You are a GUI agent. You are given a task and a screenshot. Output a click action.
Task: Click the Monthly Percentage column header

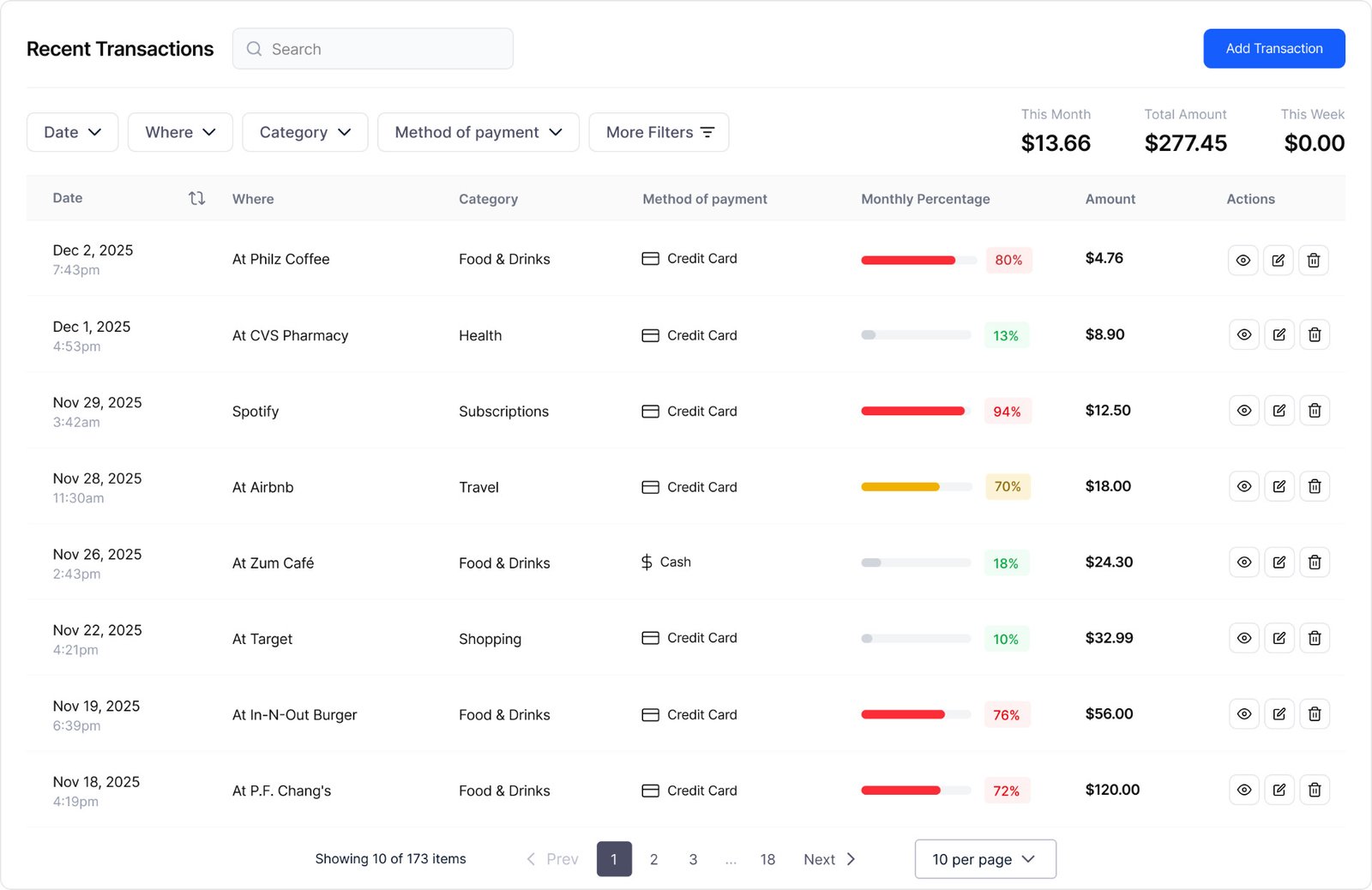point(925,199)
